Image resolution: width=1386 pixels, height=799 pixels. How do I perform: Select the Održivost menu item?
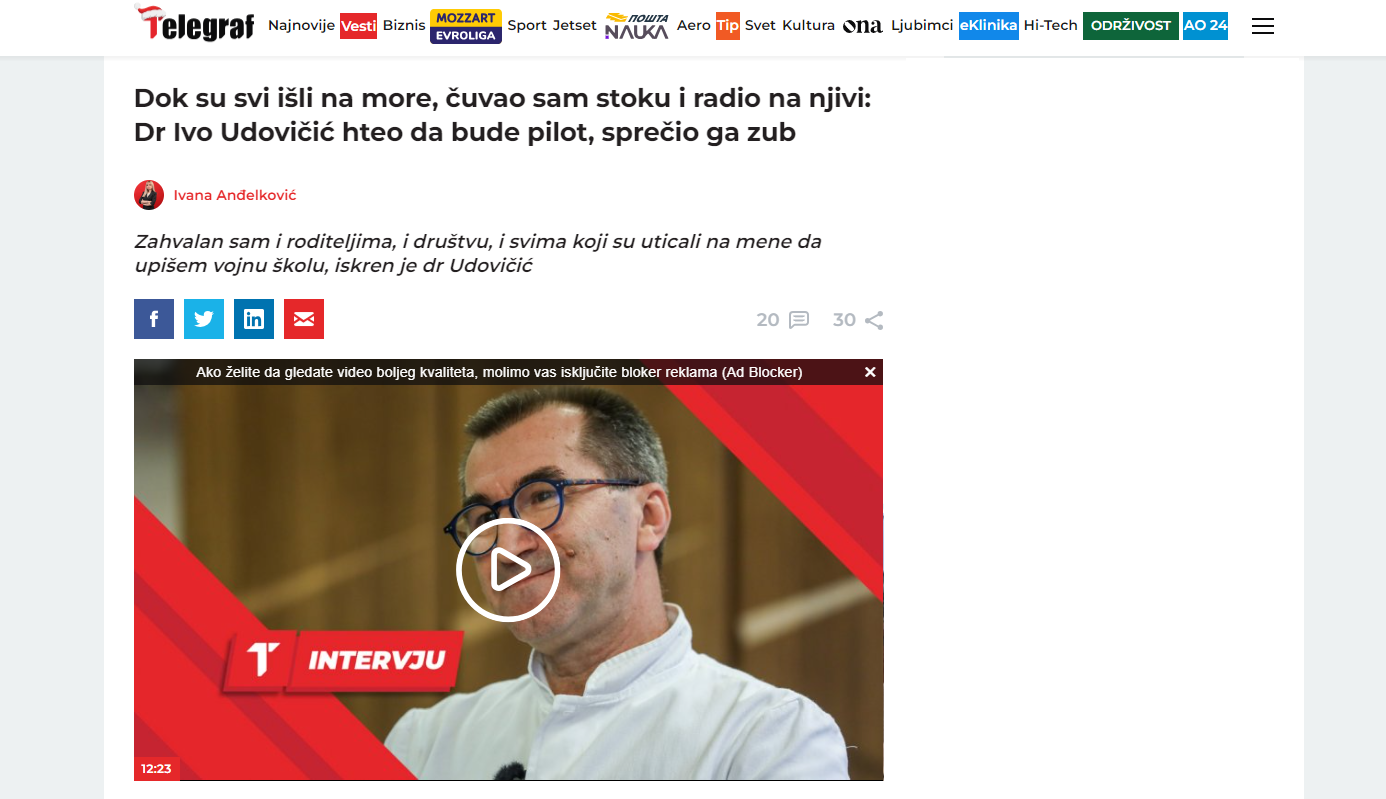coord(1131,26)
